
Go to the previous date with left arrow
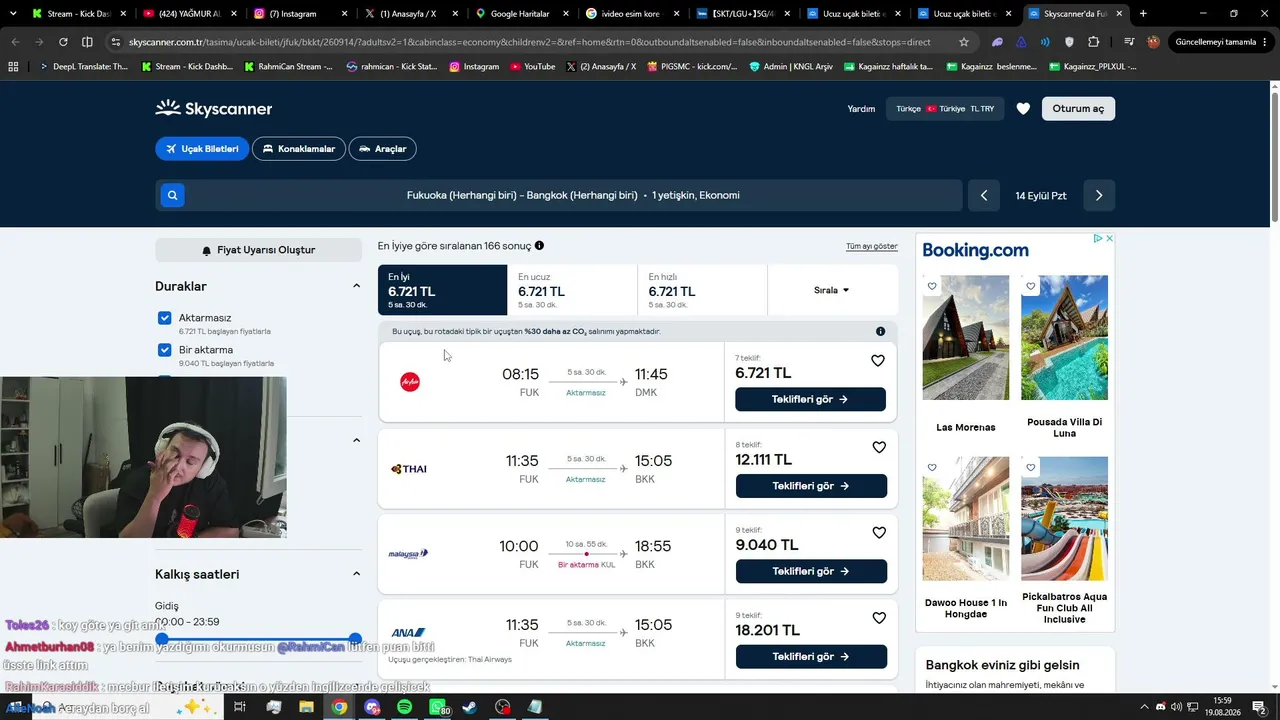click(983, 195)
